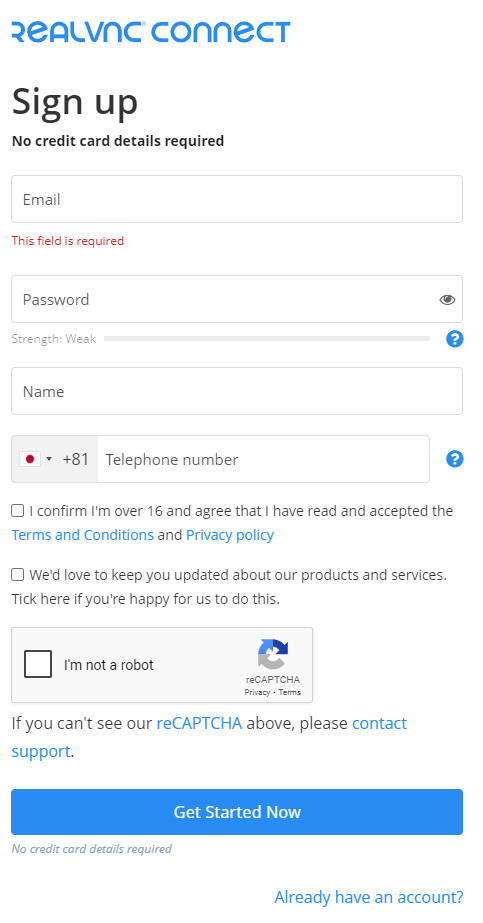The width and height of the screenshot is (483, 923).
Task: Focus the Email input field
Action: pos(237,199)
